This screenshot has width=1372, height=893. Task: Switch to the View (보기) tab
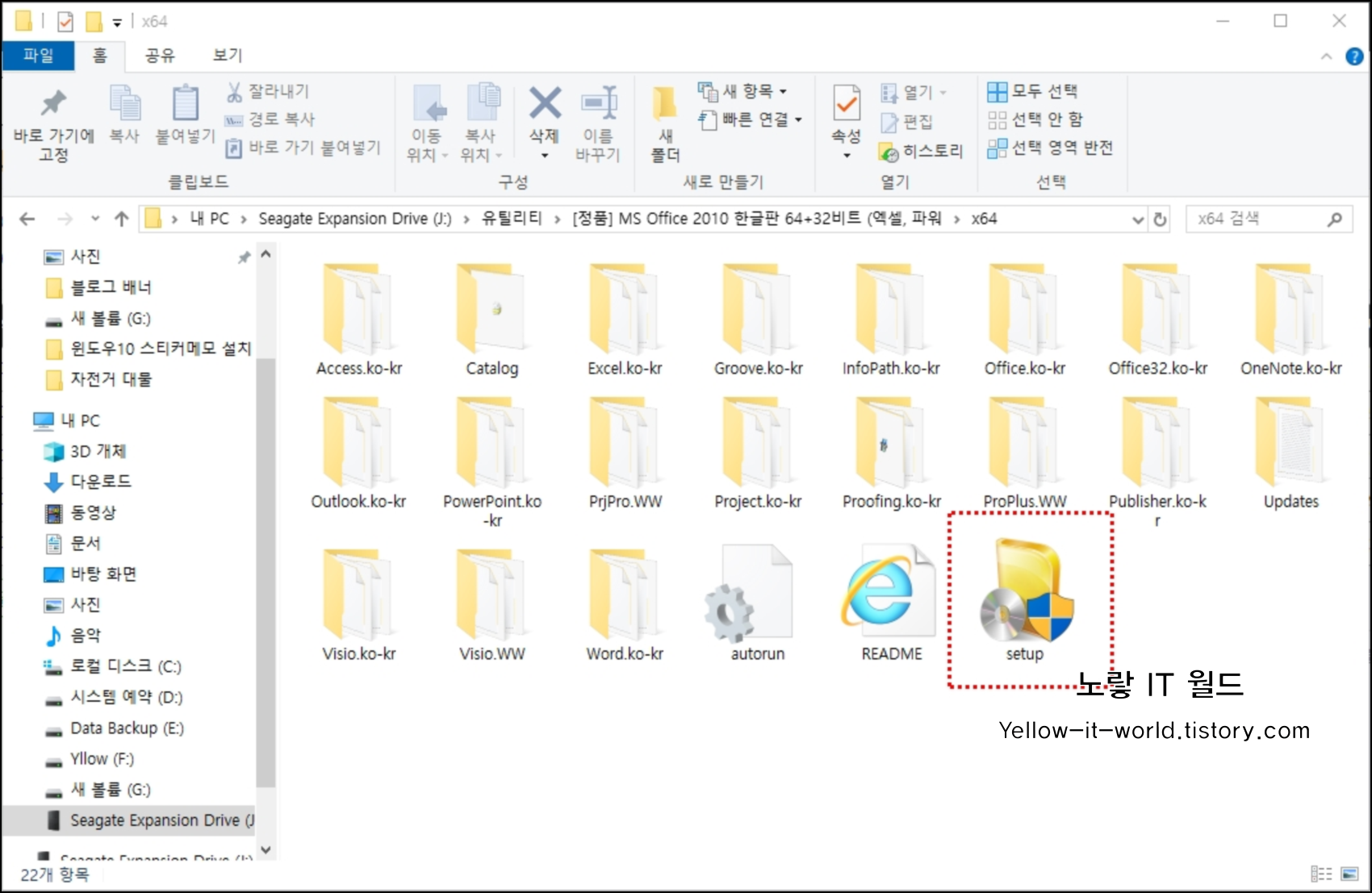coord(227,55)
